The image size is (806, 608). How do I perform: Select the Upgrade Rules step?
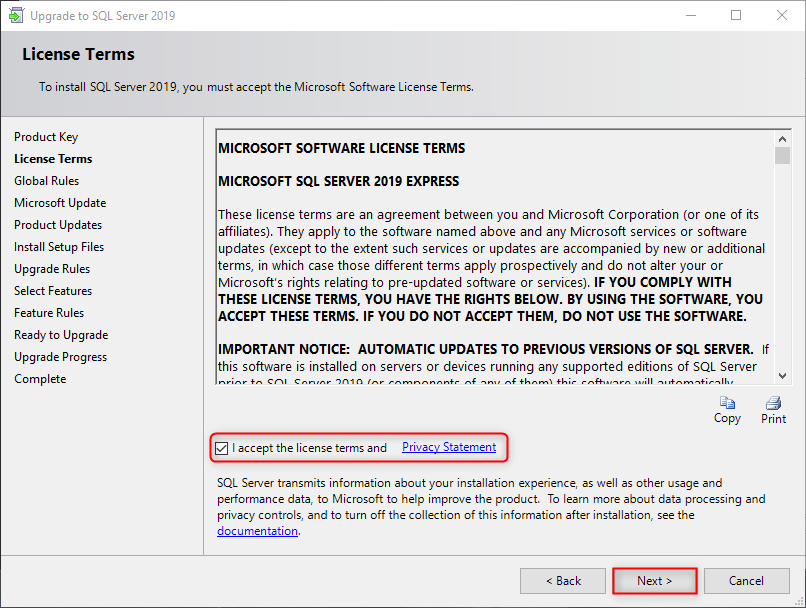pos(52,269)
